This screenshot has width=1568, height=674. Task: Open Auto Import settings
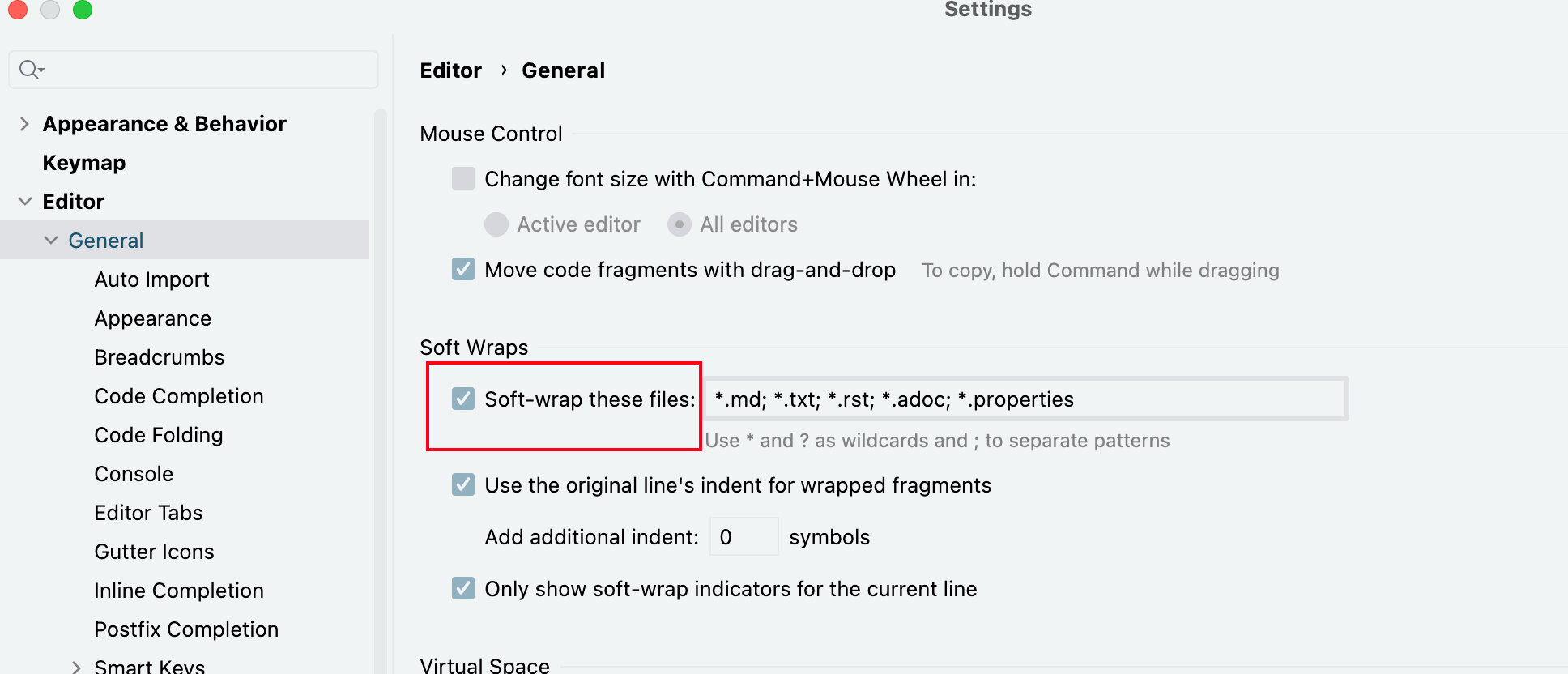[x=151, y=279]
